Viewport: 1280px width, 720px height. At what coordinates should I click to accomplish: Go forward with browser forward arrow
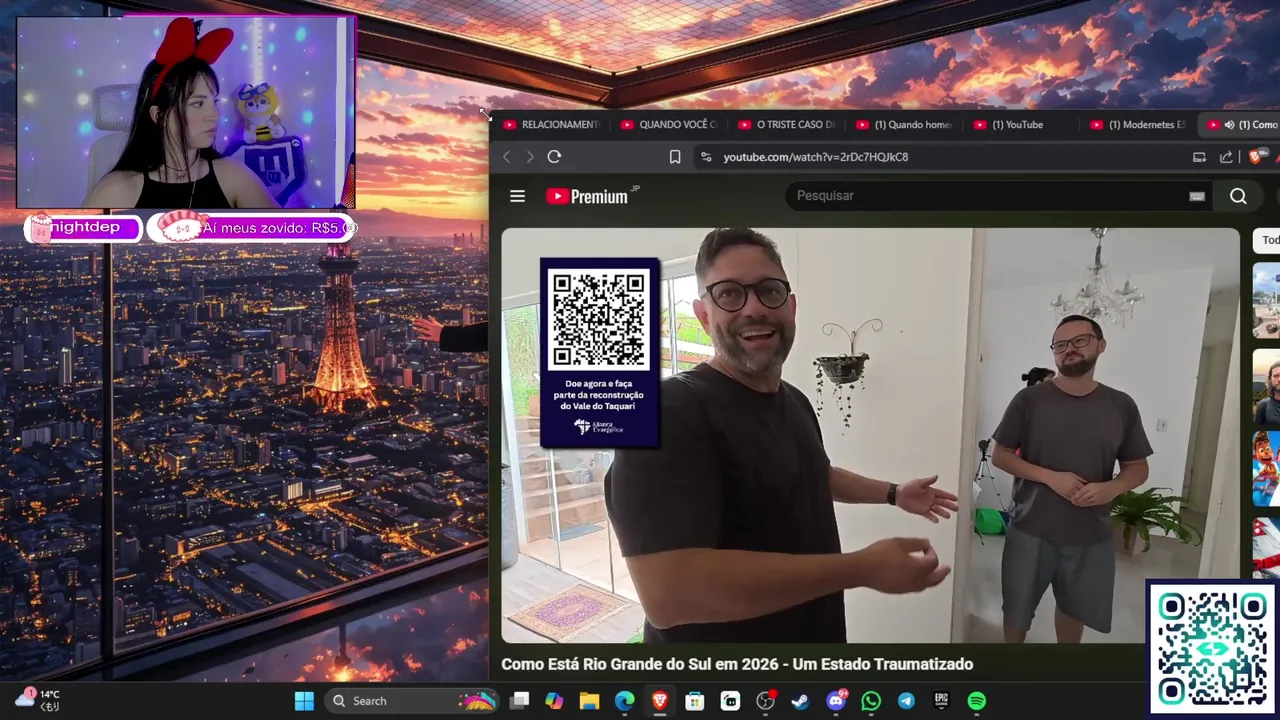[x=530, y=157]
